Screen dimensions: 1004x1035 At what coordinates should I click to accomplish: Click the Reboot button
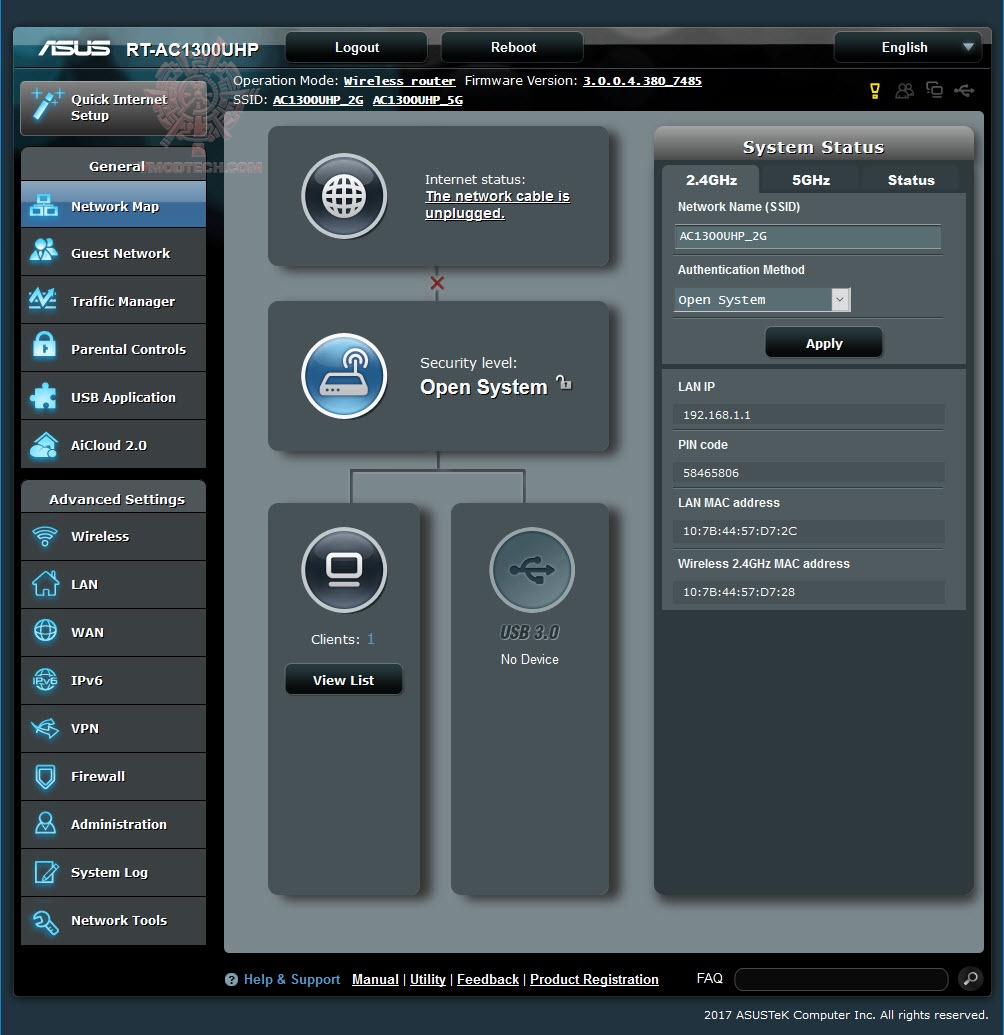513,48
